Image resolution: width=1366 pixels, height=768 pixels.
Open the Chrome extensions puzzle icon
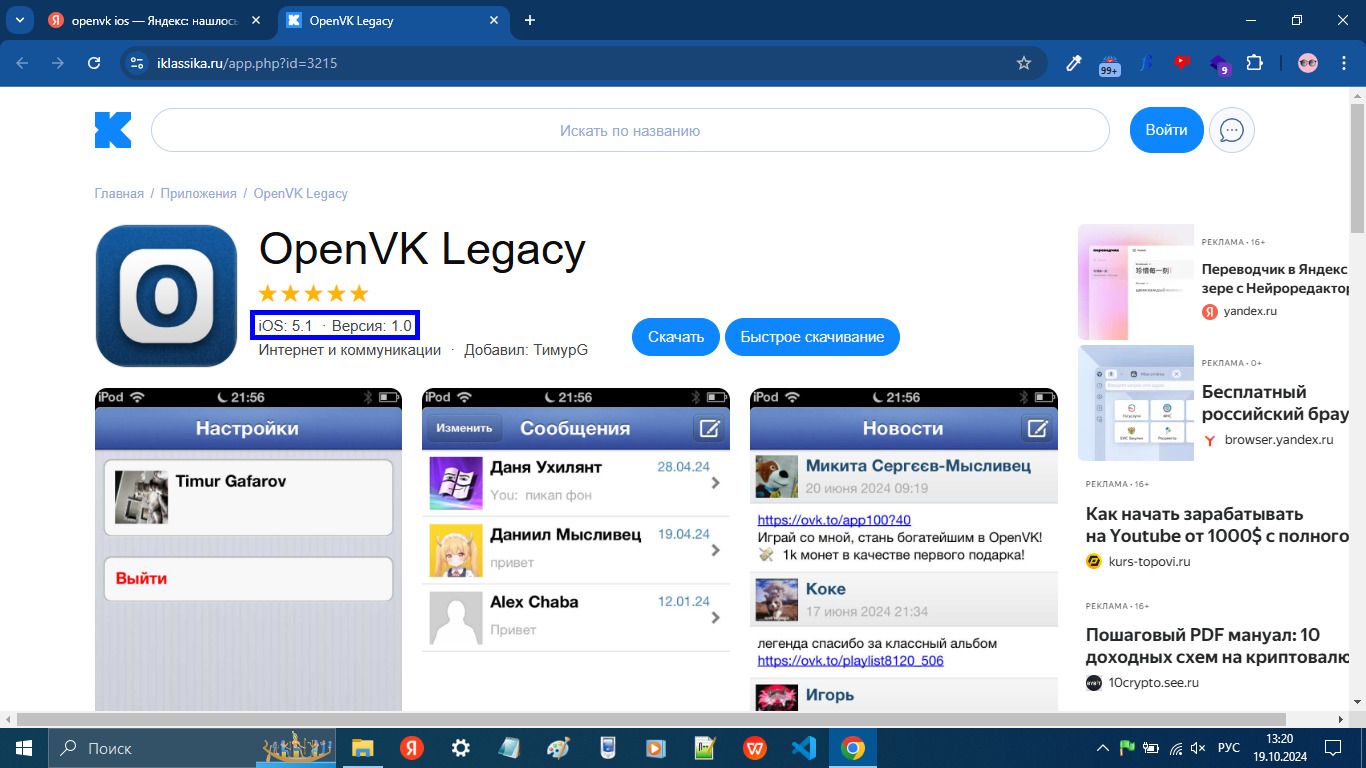1254,63
